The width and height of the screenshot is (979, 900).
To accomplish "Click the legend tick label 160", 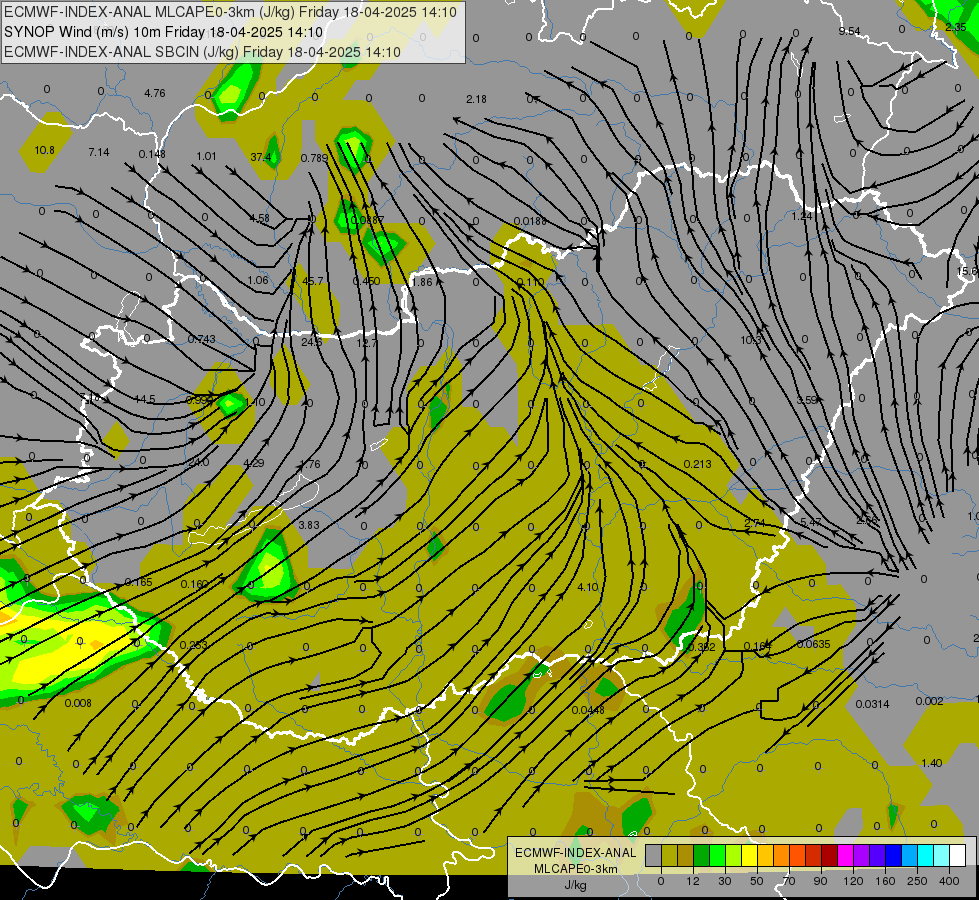I will [x=885, y=881].
